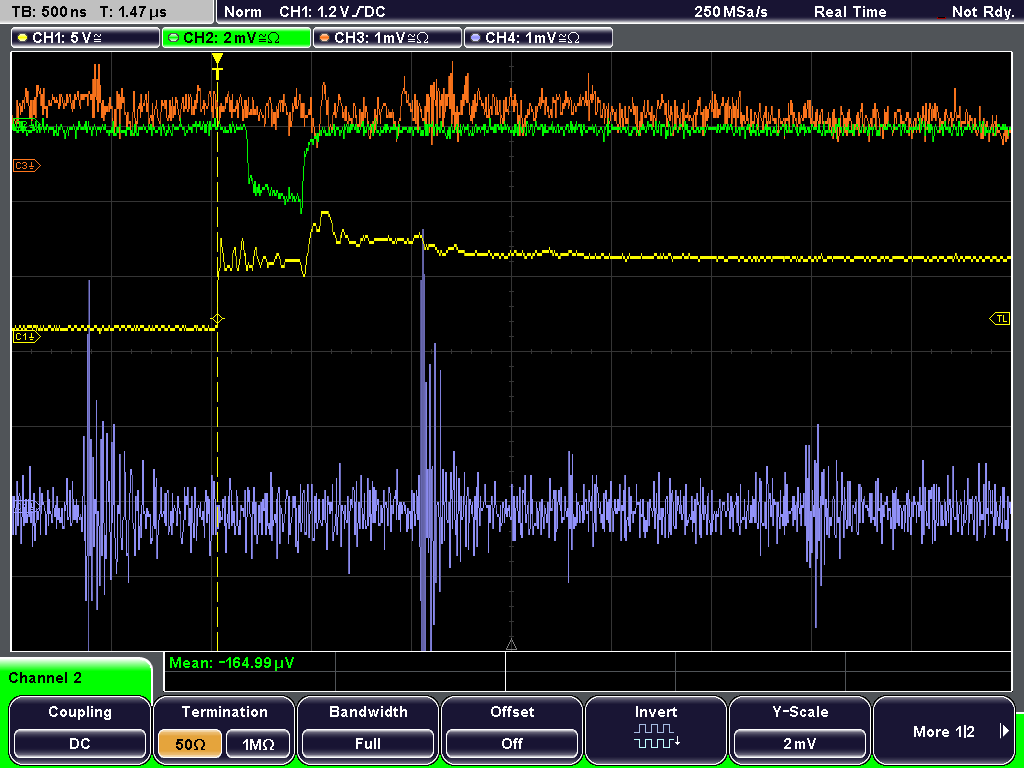The image size is (1024, 768).
Task: Click the Channel 2 menu title
Action: tap(45, 678)
